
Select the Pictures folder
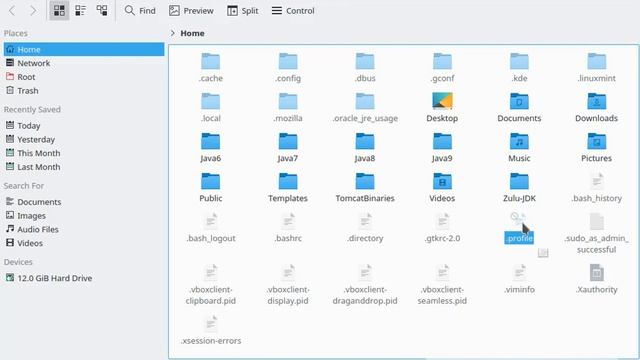(x=596, y=148)
